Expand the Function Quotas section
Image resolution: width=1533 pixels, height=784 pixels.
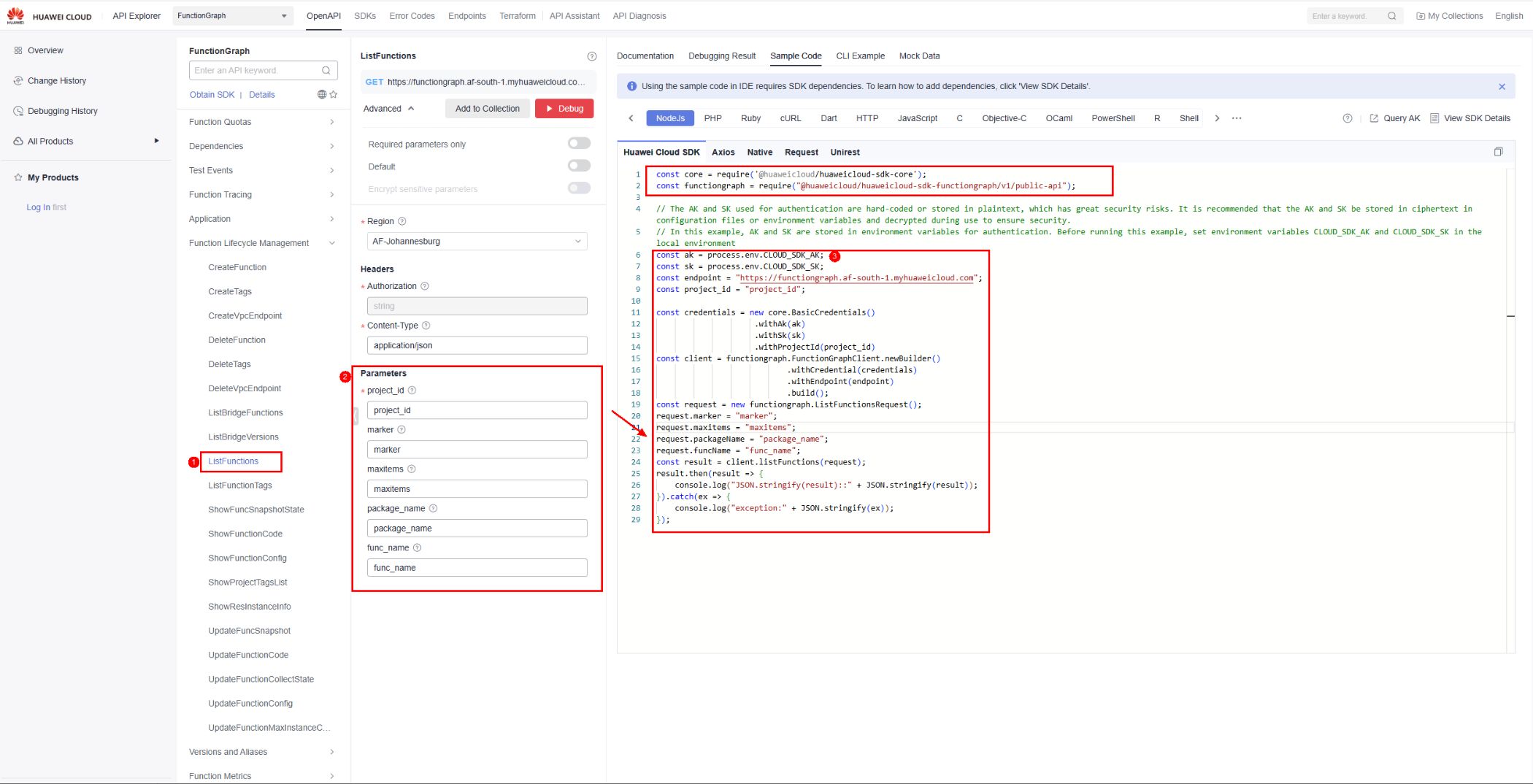(x=261, y=122)
